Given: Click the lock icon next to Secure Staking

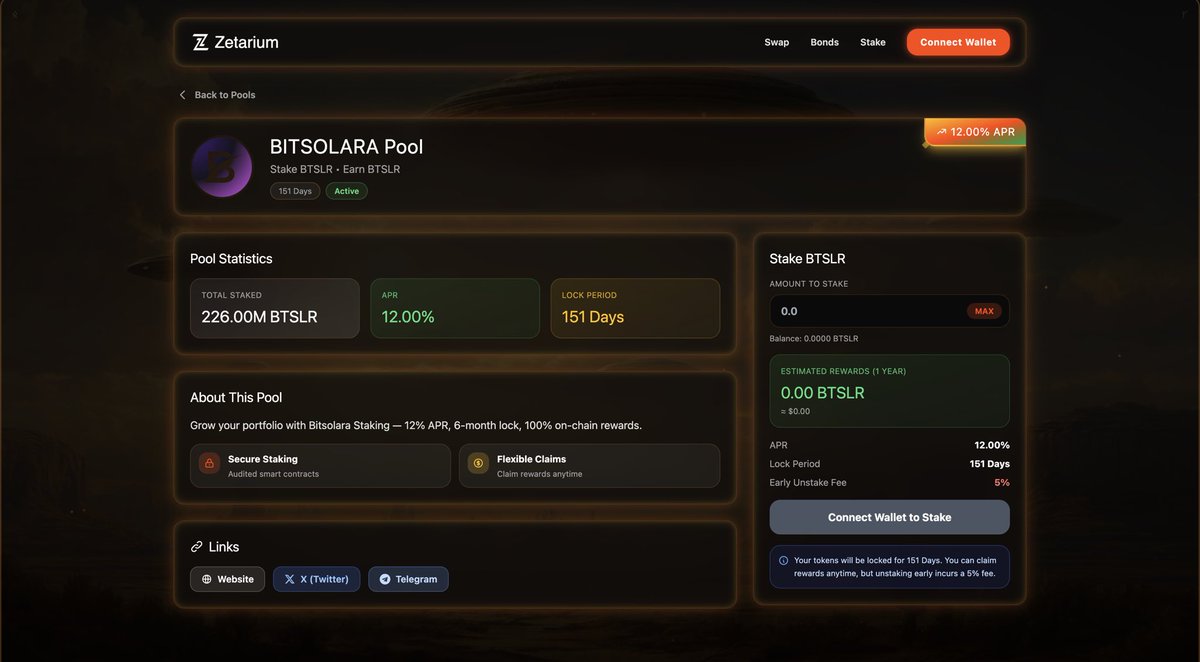Looking at the screenshot, I should click(x=208, y=464).
